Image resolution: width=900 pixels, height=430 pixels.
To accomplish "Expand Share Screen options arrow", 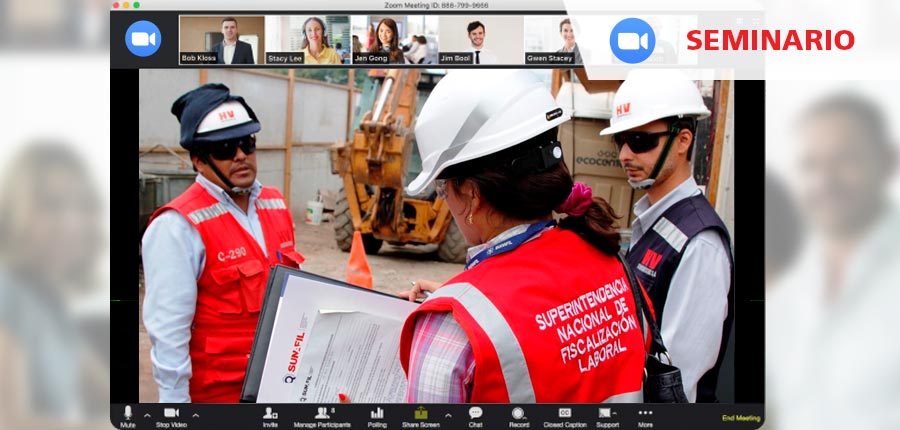I will [447, 414].
